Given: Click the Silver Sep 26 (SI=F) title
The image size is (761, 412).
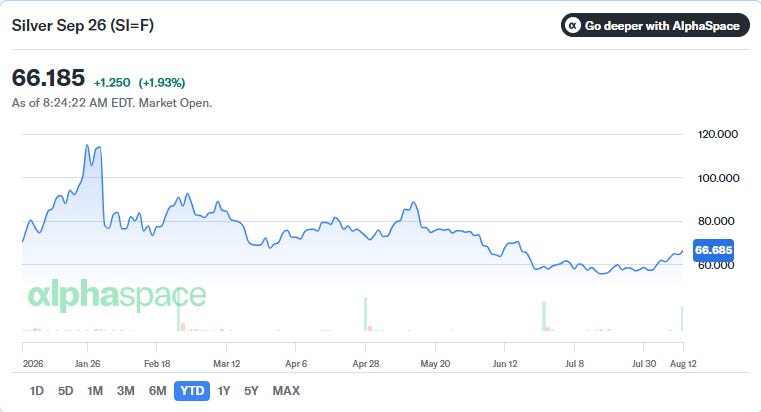Looking at the screenshot, I should 83,25.
